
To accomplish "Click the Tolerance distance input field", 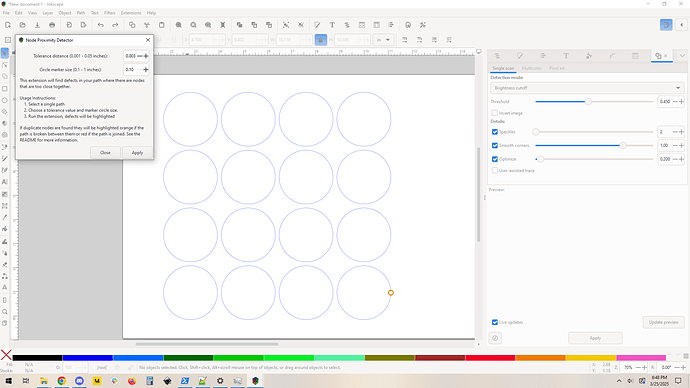I will (x=130, y=56).
